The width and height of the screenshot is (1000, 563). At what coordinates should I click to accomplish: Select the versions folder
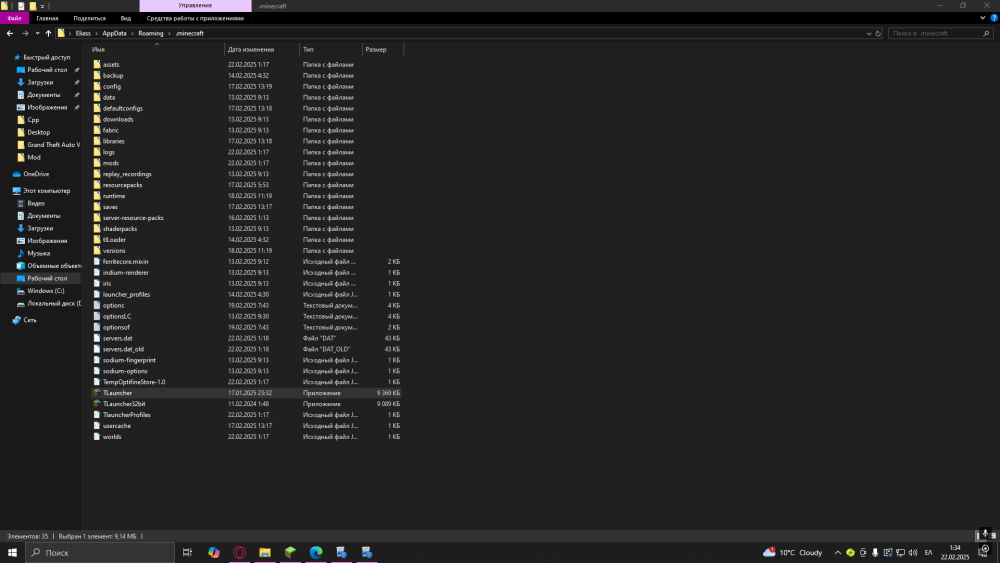click(x=114, y=251)
